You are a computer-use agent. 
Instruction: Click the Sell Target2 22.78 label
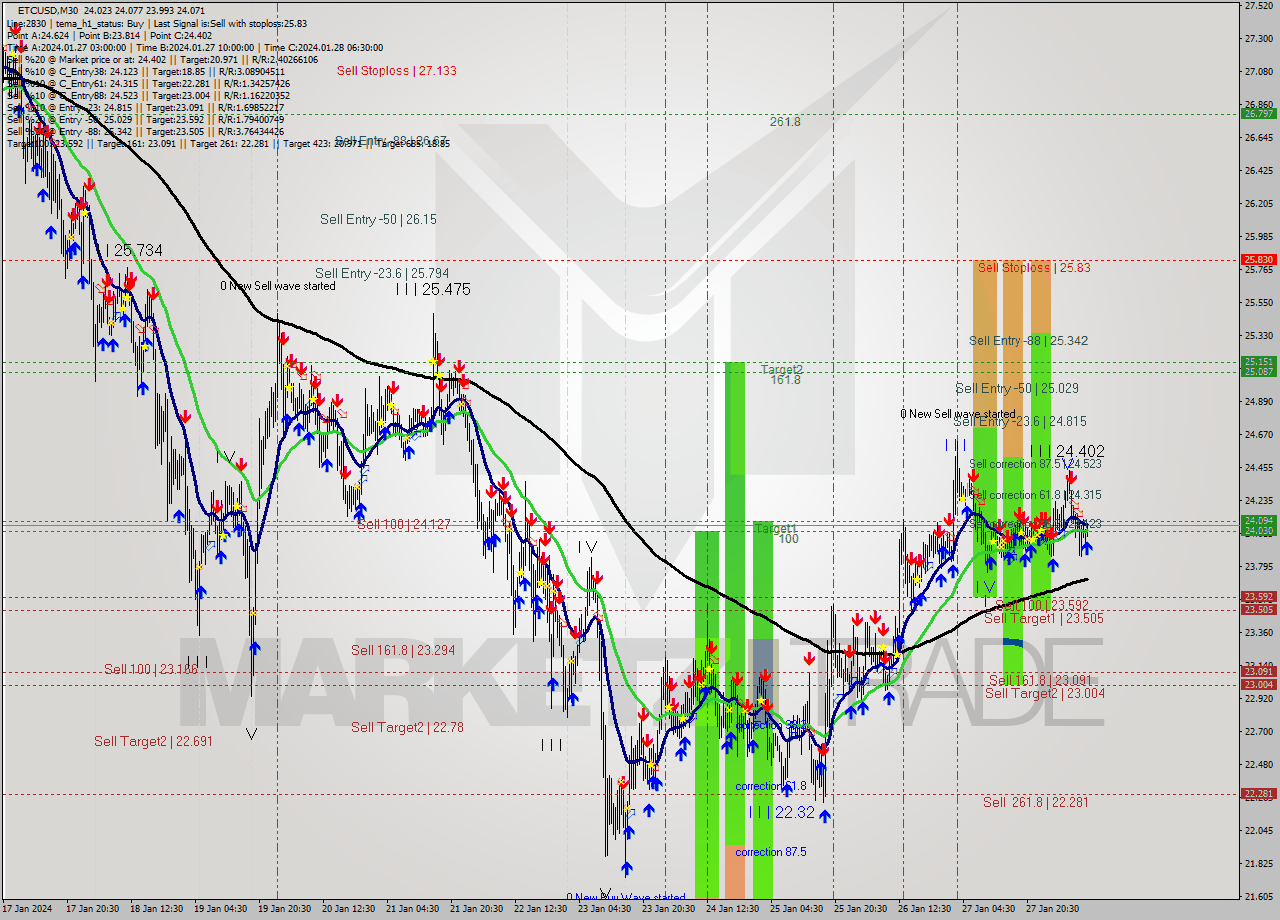coord(407,727)
